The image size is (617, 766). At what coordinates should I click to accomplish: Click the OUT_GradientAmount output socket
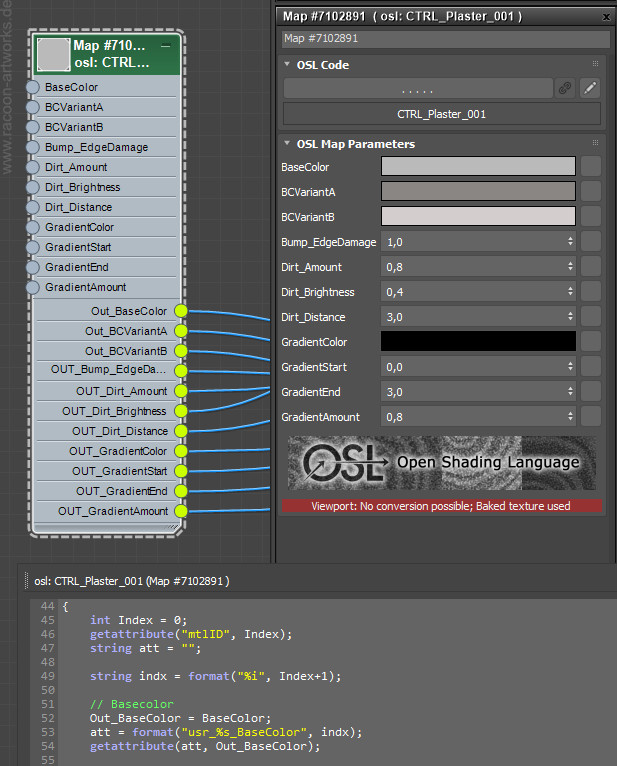(181, 511)
